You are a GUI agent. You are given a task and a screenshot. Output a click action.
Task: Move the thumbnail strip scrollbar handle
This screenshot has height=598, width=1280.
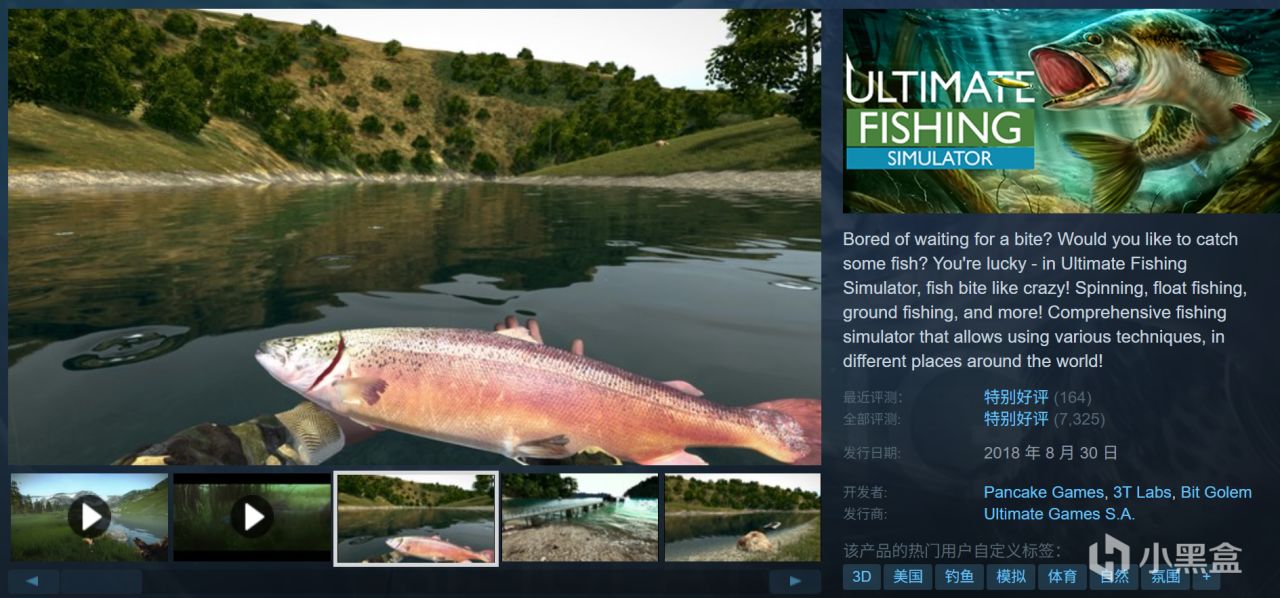click(x=101, y=581)
